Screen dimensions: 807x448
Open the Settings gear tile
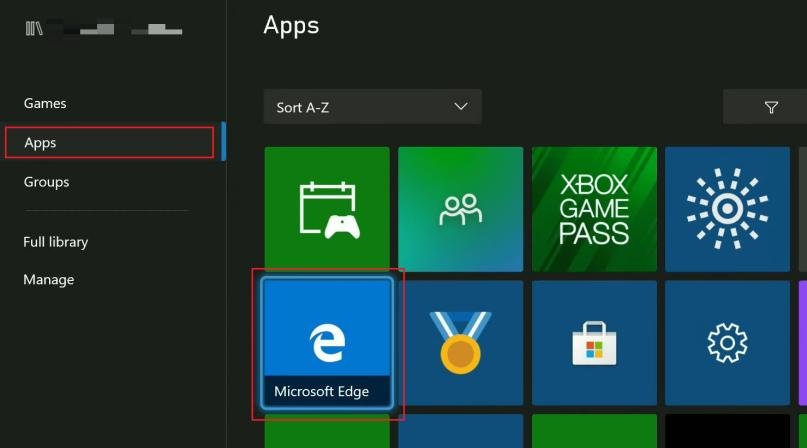pyautogui.click(x=727, y=342)
